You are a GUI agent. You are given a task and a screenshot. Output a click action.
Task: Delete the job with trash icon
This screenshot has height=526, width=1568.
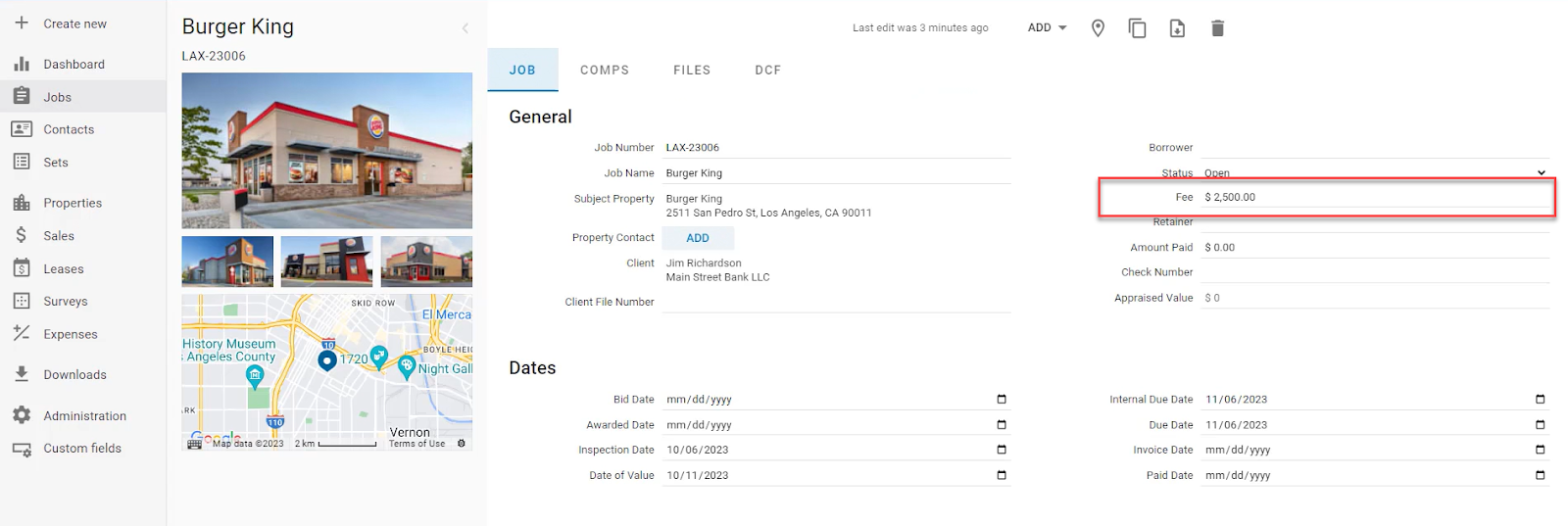pyautogui.click(x=1217, y=28)
